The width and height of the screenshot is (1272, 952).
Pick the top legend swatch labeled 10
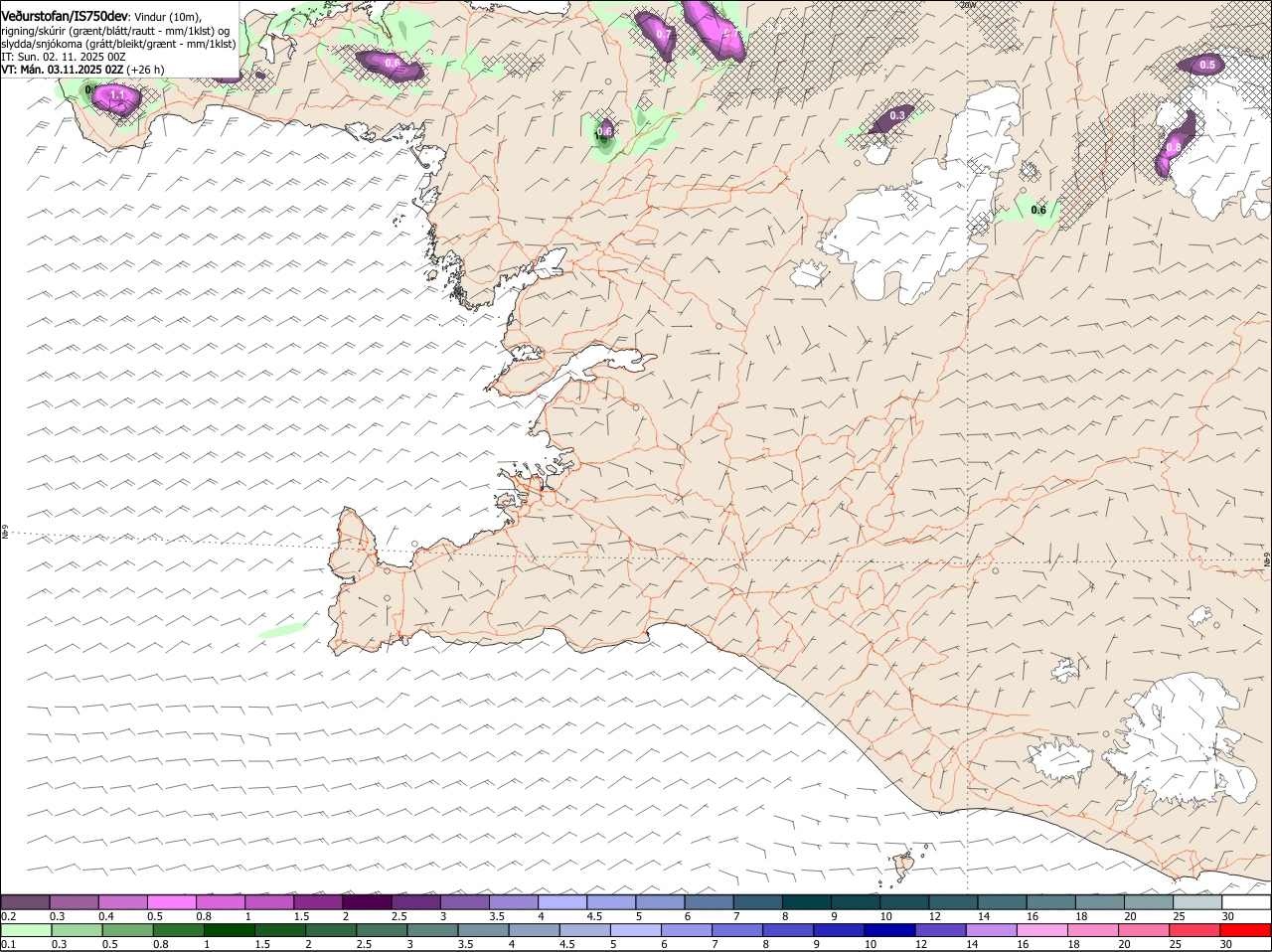pyautogui.click(x=904, y=901)
